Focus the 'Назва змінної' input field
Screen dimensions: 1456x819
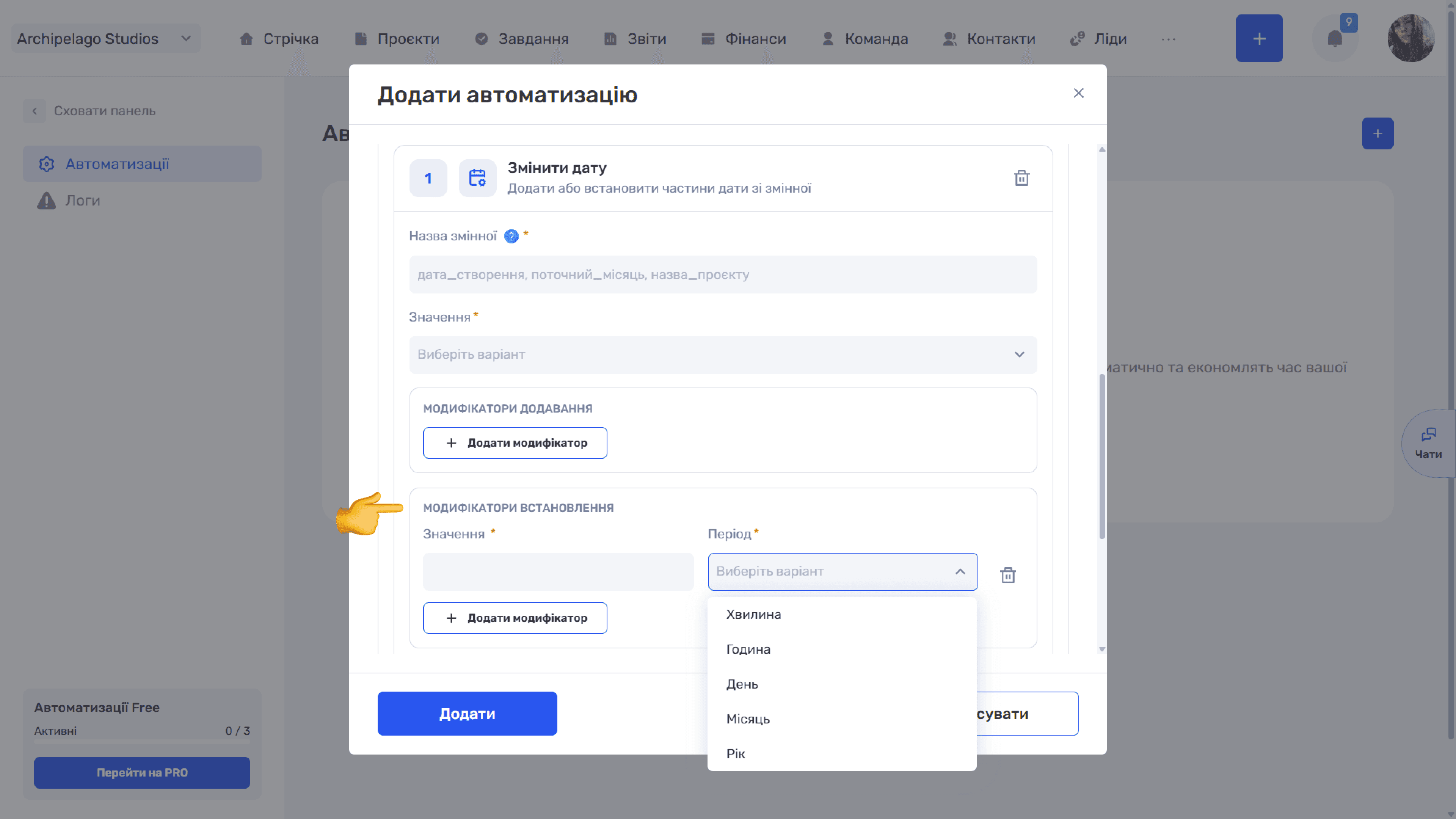722,275
